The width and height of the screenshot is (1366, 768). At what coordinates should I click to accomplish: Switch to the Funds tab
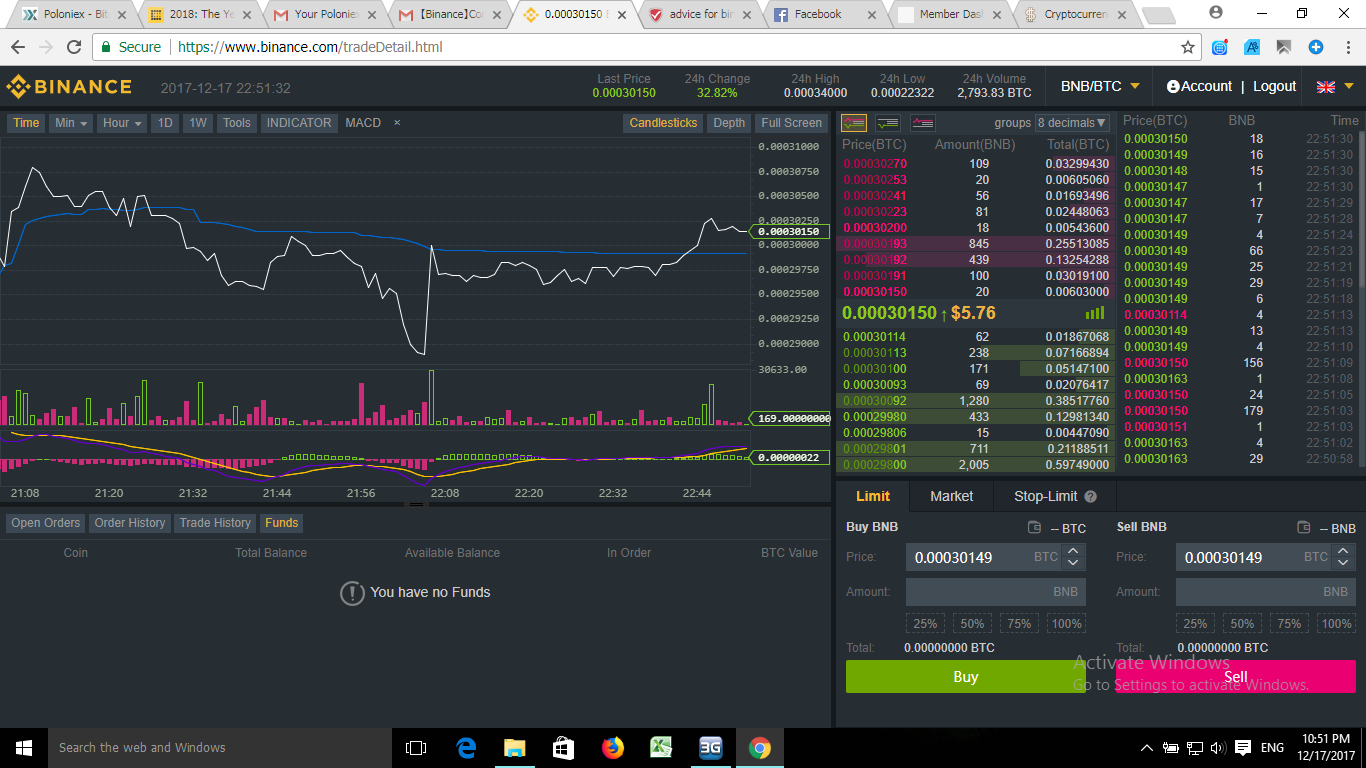click(x=282, y=523)
